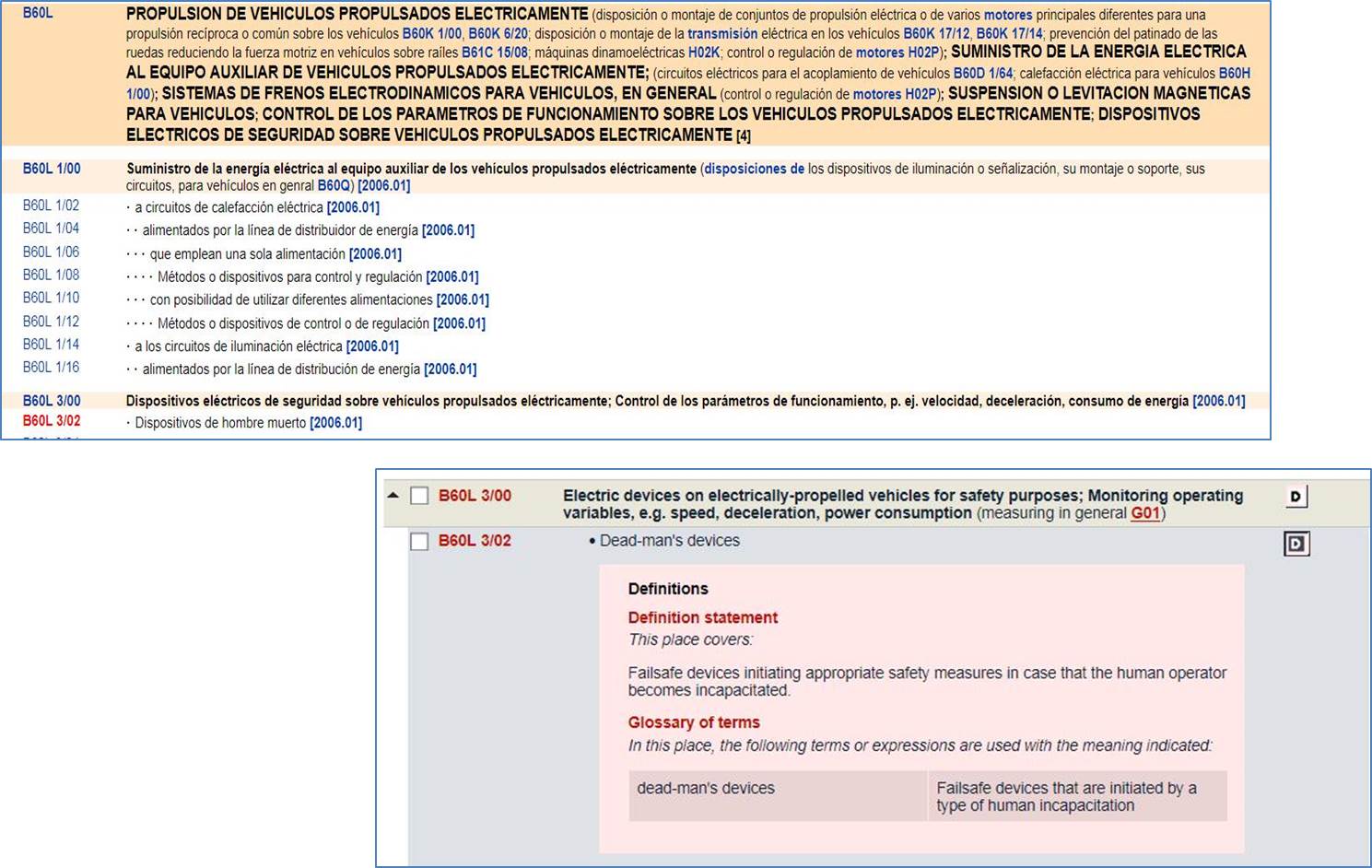
Task: Collapse the B60L 3/00 group using the triangle
Action: [x=393, y=496]
